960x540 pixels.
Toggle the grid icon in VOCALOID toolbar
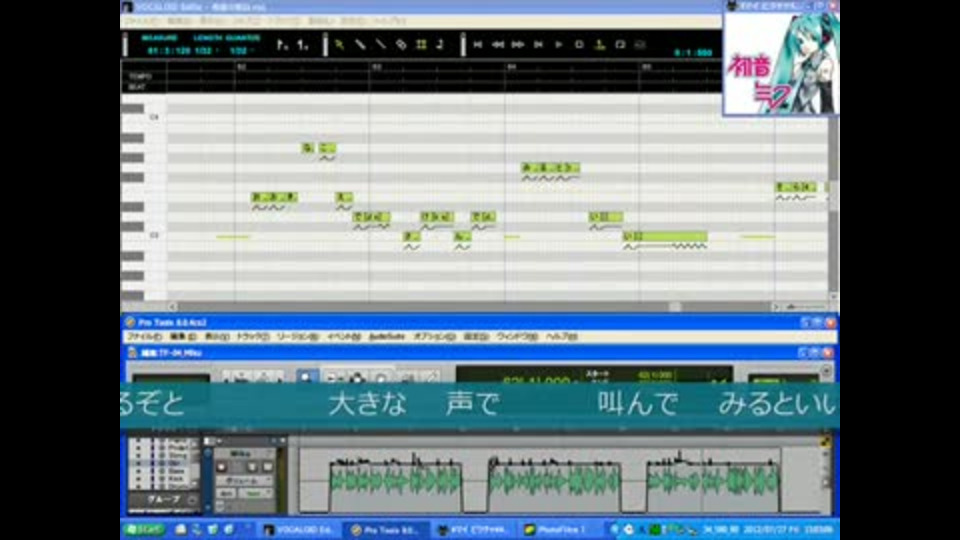click(x=421, y=45)
